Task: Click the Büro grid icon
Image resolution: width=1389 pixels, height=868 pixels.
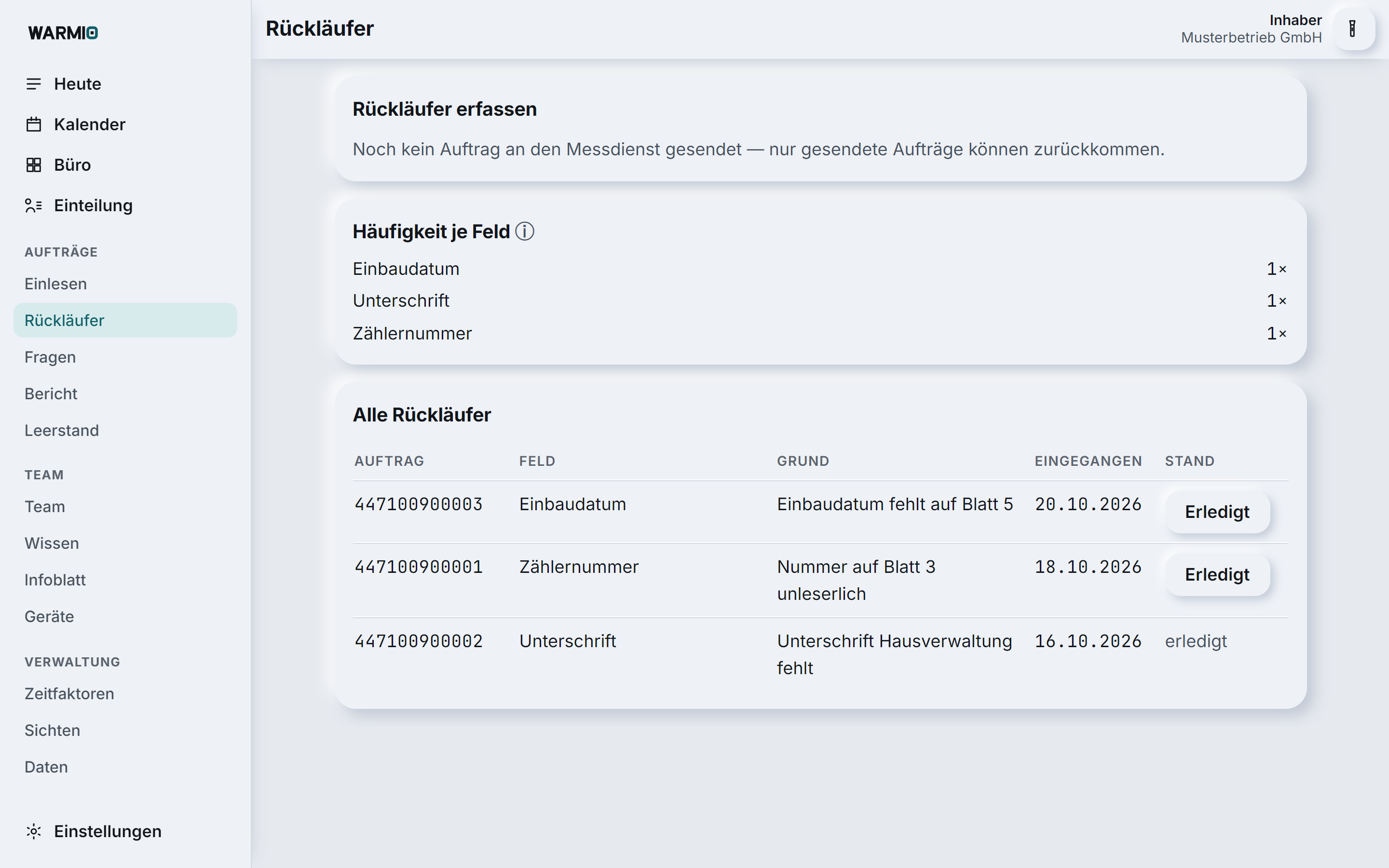Action: pos(34,165)
